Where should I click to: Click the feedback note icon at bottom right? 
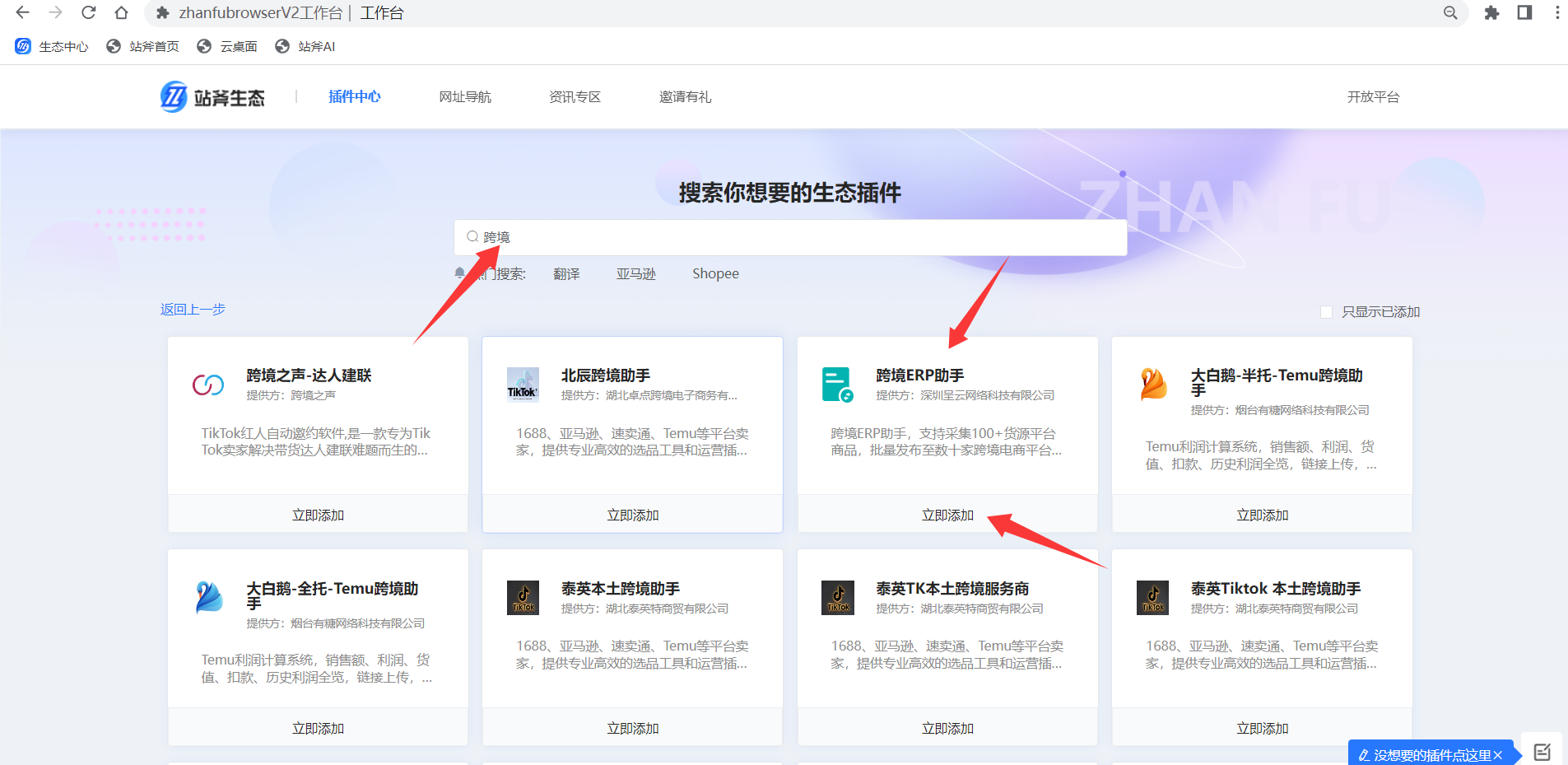pos(1542,751)
